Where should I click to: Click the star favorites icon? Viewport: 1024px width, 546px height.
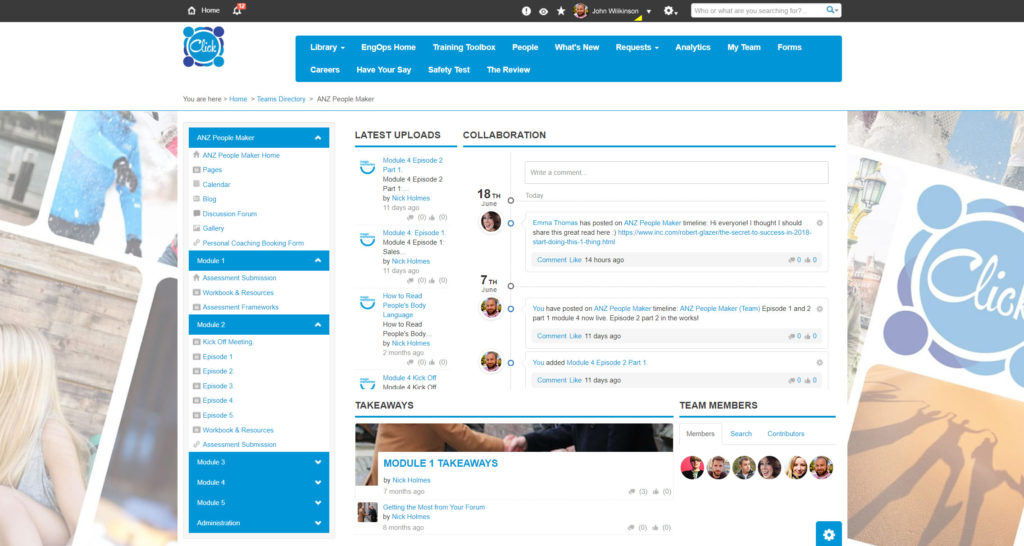[x=560, y=11]
